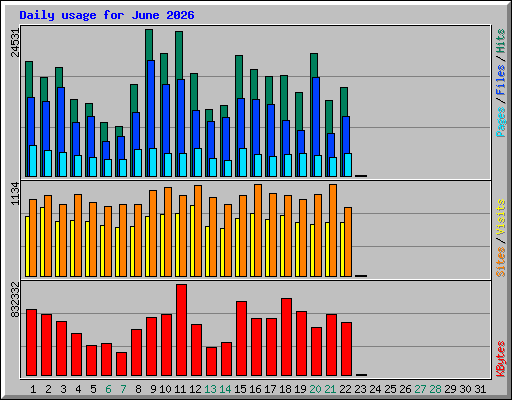Click green weekend day 6 label
Image resolution: width=512 pixels, height=400 pixels.
click(x=108, y=389)
